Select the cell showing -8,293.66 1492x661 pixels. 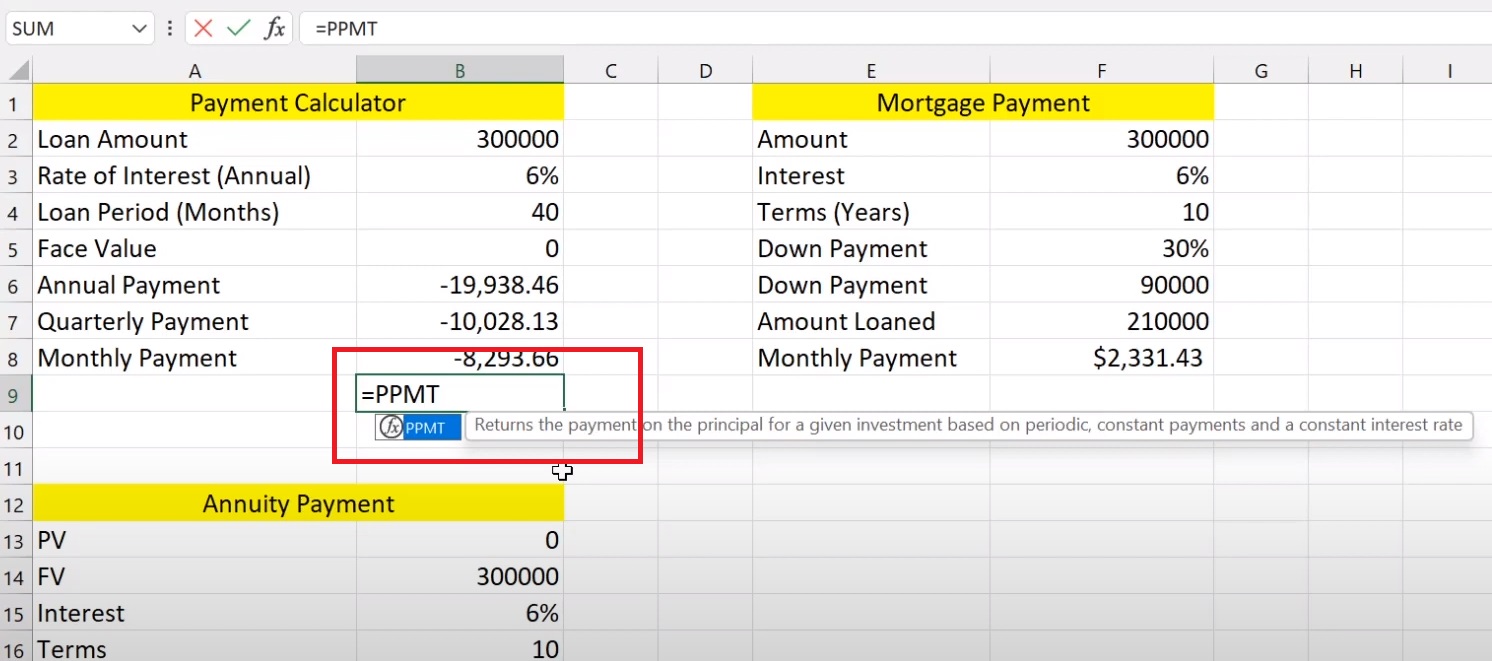coord(459,358)
